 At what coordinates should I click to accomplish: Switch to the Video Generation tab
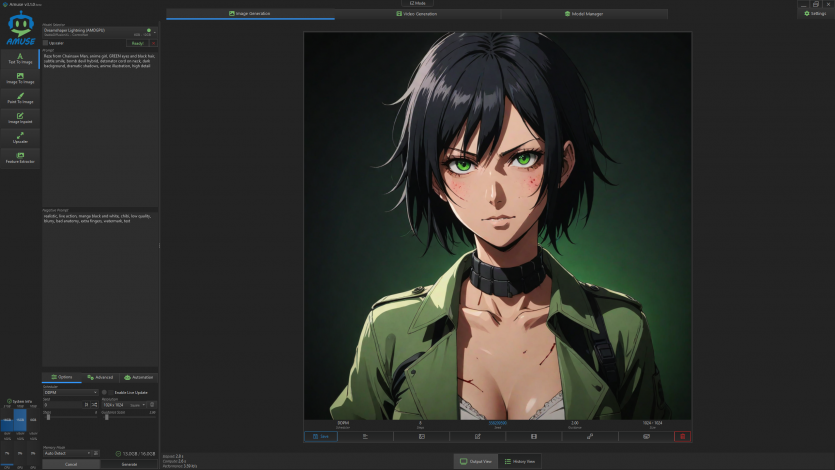pyautogui.click(x=417, y=14)
